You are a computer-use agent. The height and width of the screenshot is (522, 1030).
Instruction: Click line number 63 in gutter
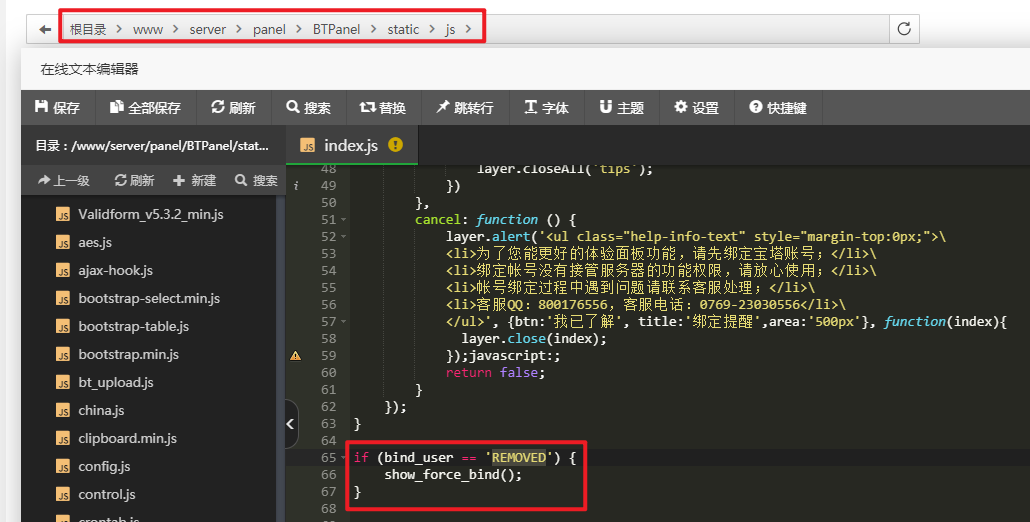point(328,424)
